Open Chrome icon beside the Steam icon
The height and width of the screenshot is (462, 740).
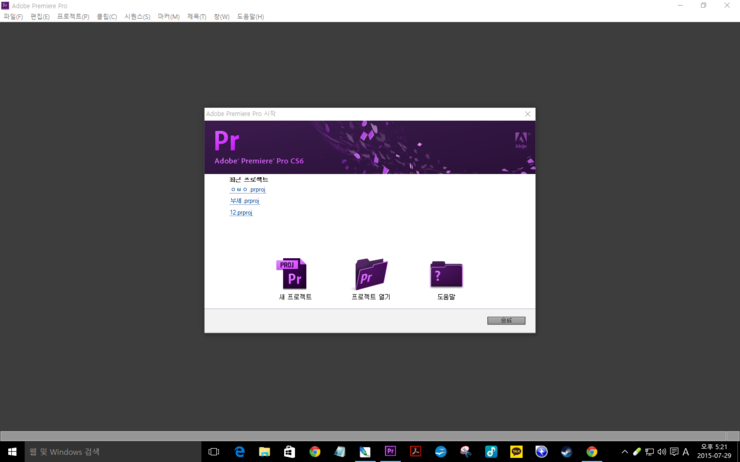coord(592,452)
